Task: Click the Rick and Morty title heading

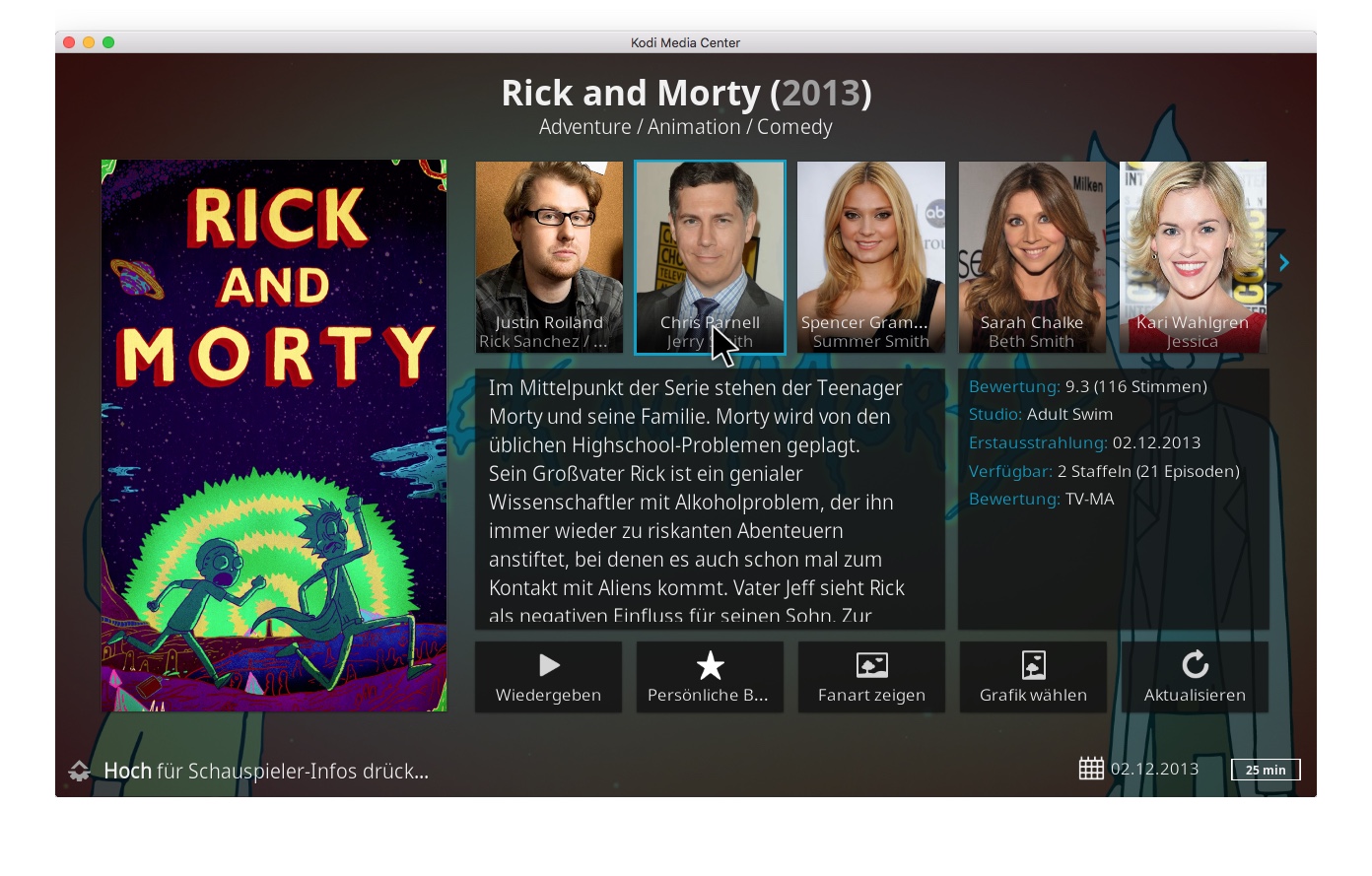Action: point(686,93)
